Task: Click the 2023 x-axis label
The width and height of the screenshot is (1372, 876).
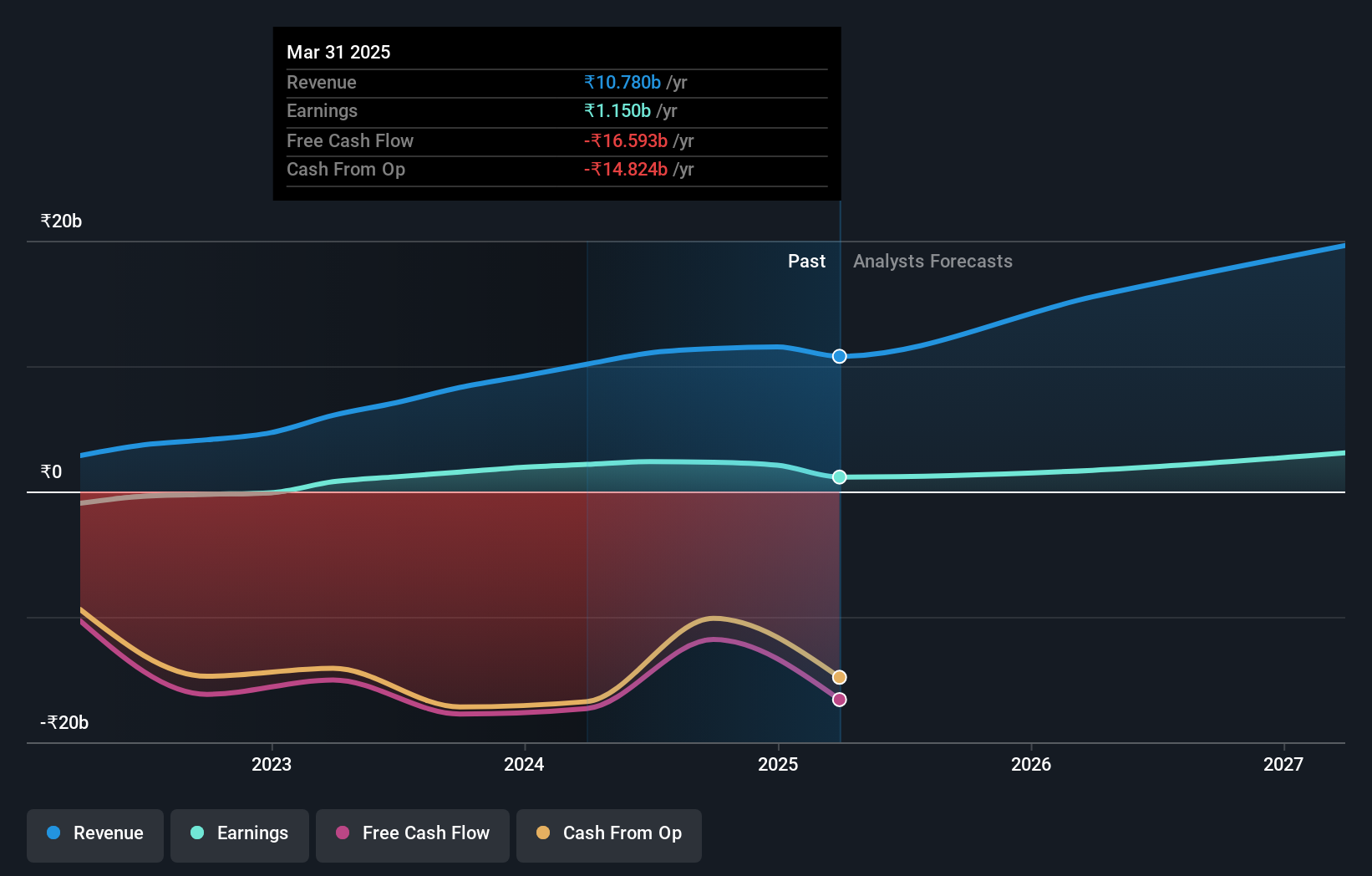Action: (272, 764)
